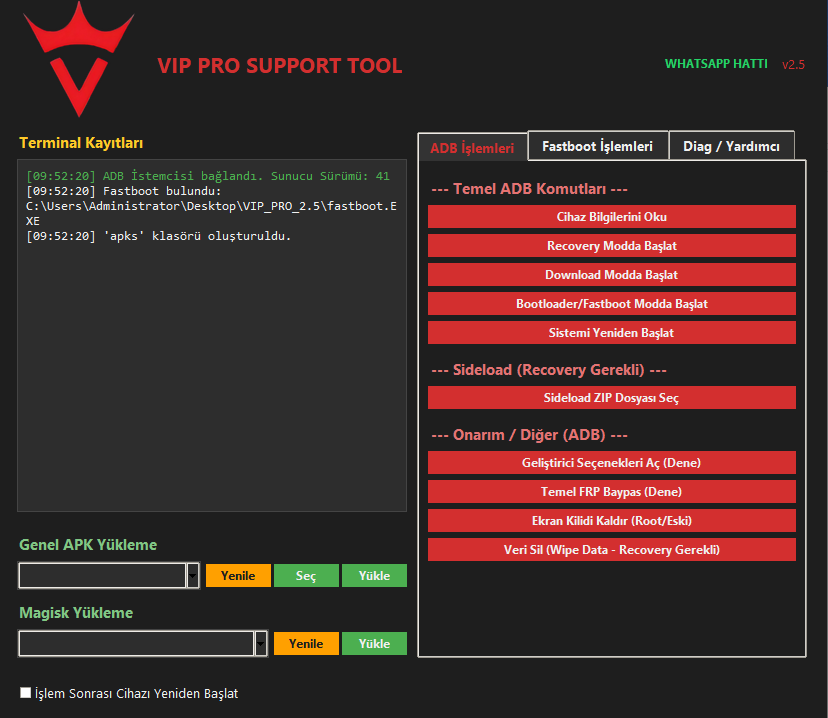The width and height of the screenshot is (828, 718).
Task: Click the Genel APK Yükleme label
Action: pyautogui.click(x=88, y=545)
